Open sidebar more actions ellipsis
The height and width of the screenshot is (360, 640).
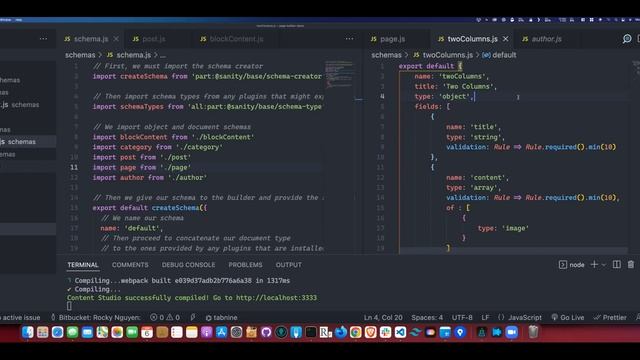click(x=43, y=39)
